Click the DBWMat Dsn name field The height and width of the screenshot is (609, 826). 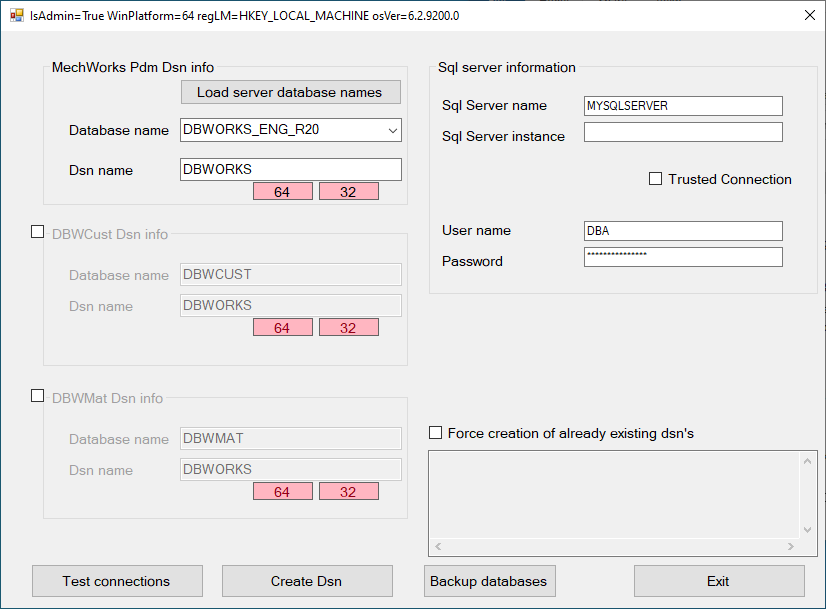coord(290,469)
